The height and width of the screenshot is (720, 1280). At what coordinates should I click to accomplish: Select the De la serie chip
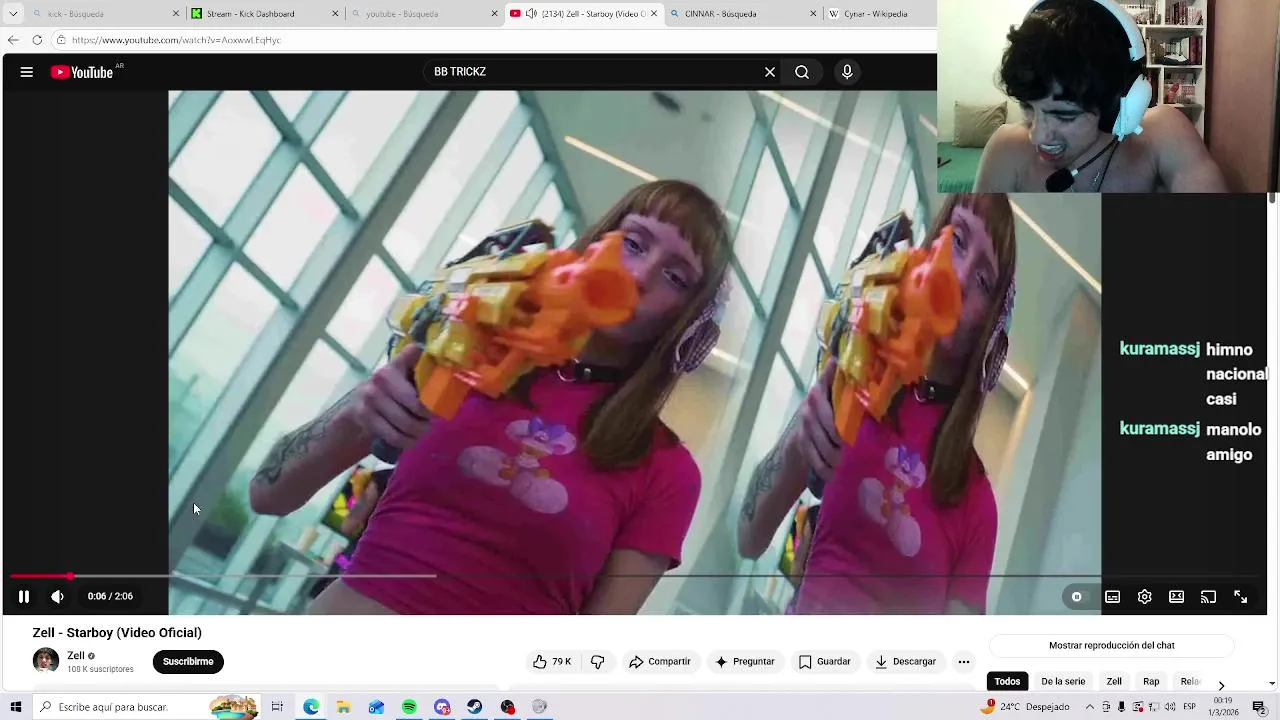pyautogui.click(x=1063, y=681)
